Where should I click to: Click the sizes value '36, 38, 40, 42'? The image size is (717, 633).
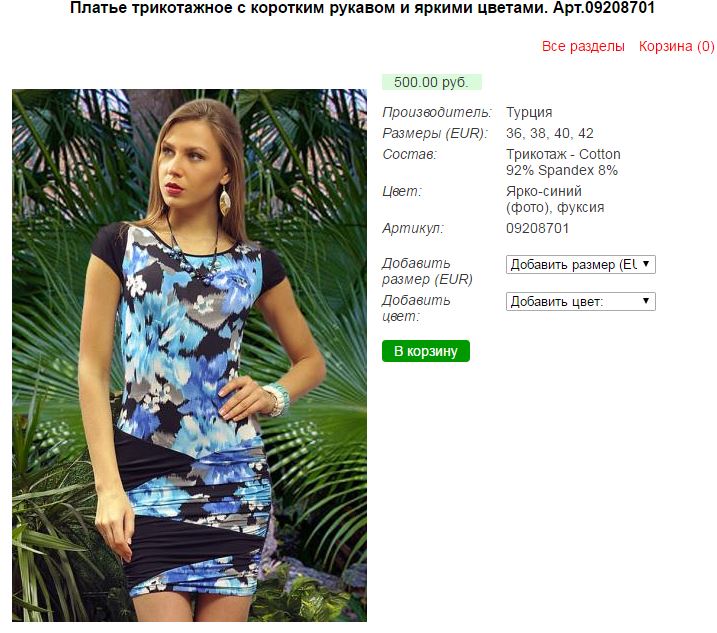pos(550,133)
